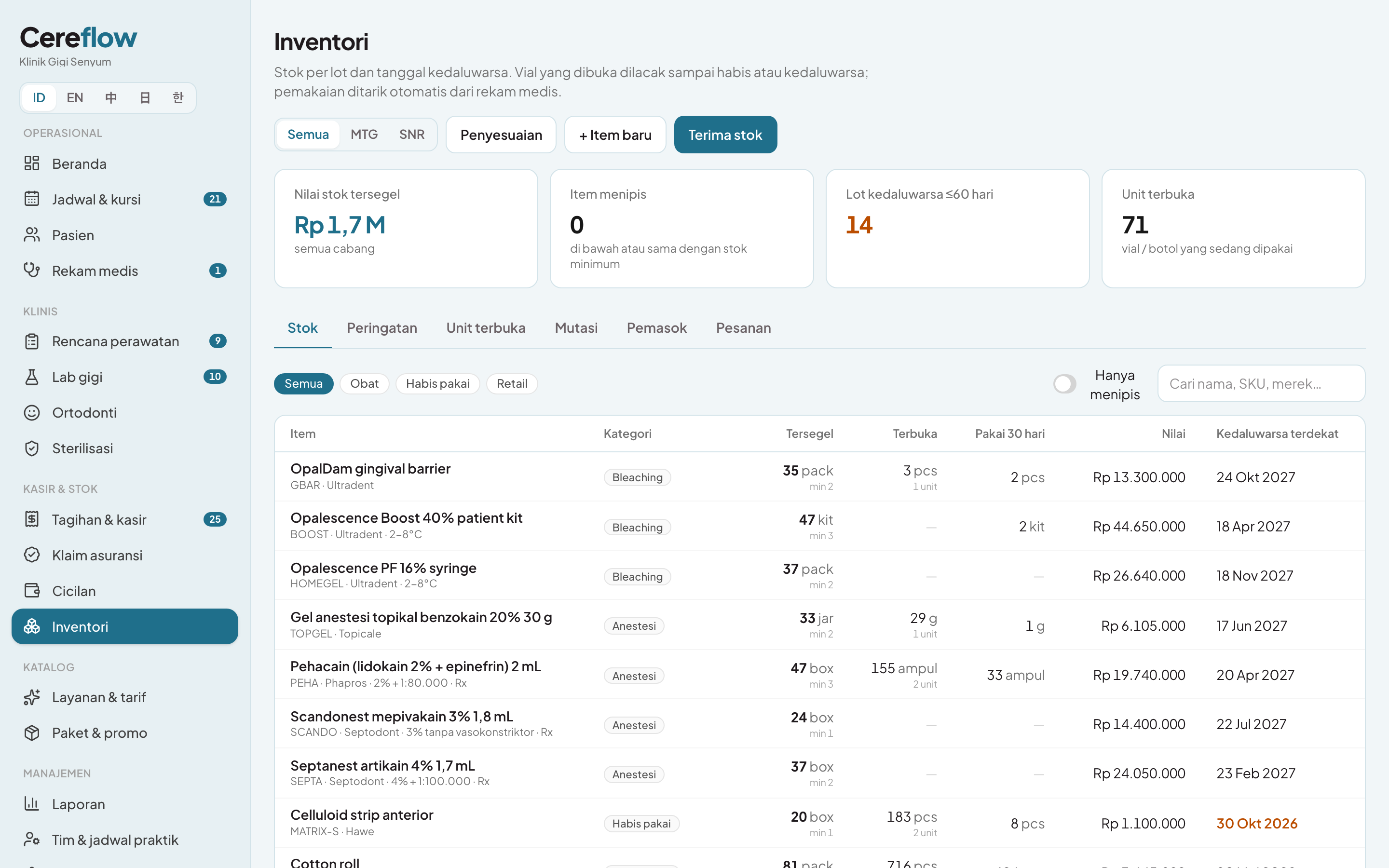The image size is (1389, 868).
Task: Open Tagihan & kasir receipt icon
Action: point(31,519)
